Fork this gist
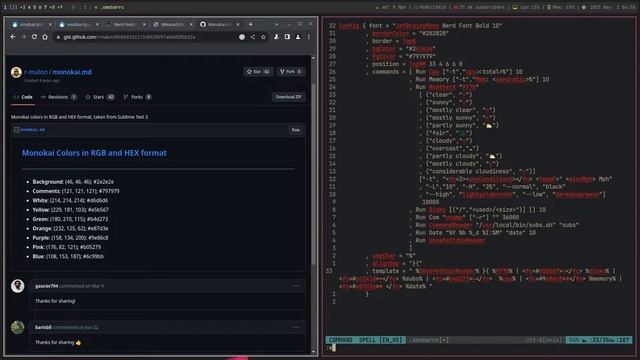 tap(291, 71)
